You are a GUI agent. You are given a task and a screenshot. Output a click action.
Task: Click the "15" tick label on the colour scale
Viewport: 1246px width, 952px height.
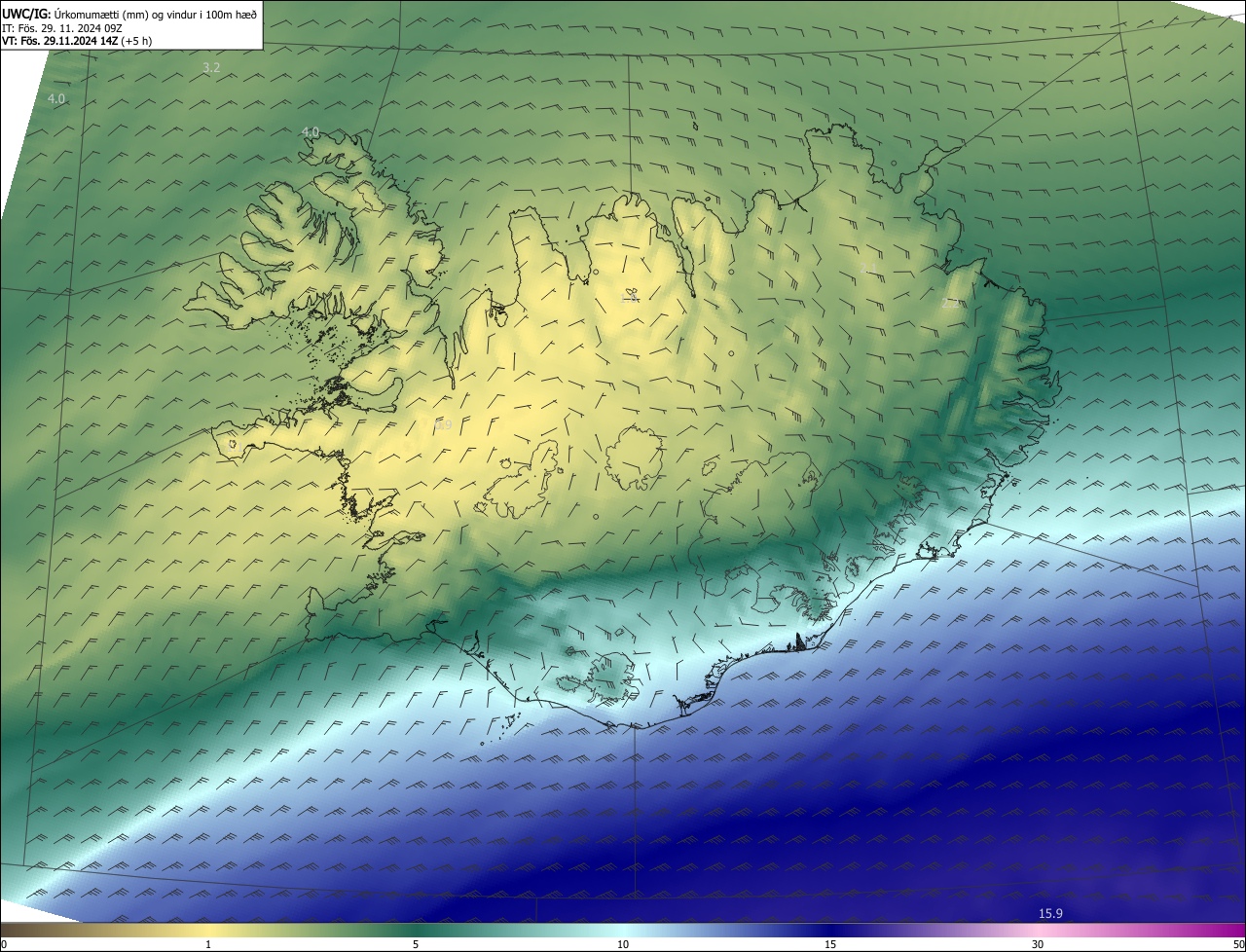(x=830, y=944)
